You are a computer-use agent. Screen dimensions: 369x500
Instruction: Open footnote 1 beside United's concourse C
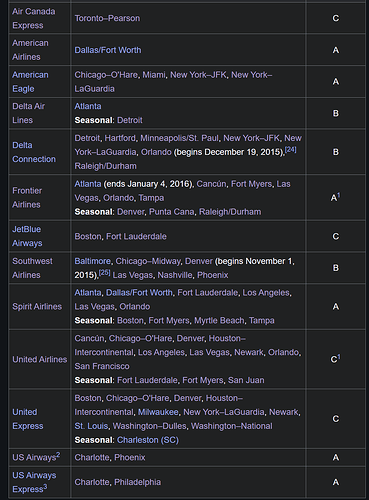point(339,357)
